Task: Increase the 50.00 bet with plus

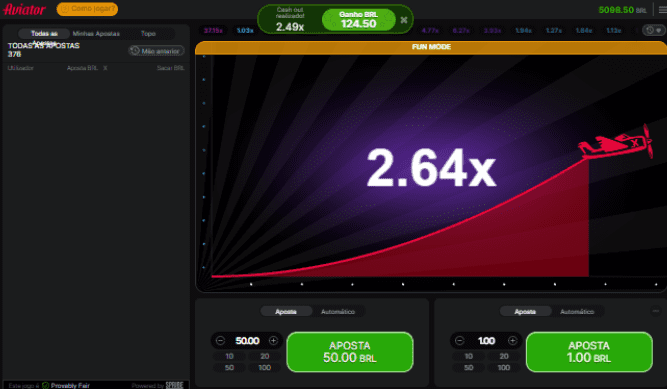Action: tap(274, 340)
